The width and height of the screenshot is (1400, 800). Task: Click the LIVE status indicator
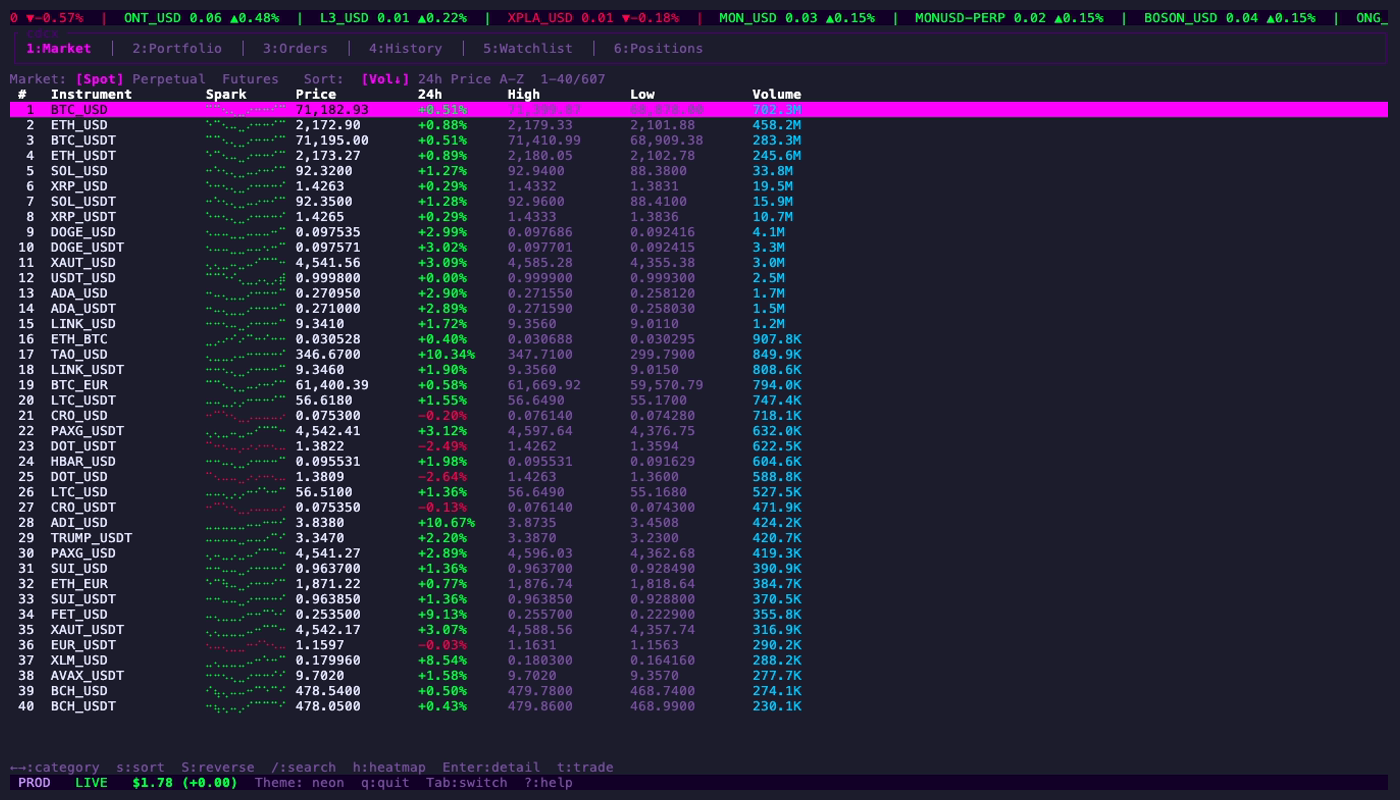pos(90,782)
